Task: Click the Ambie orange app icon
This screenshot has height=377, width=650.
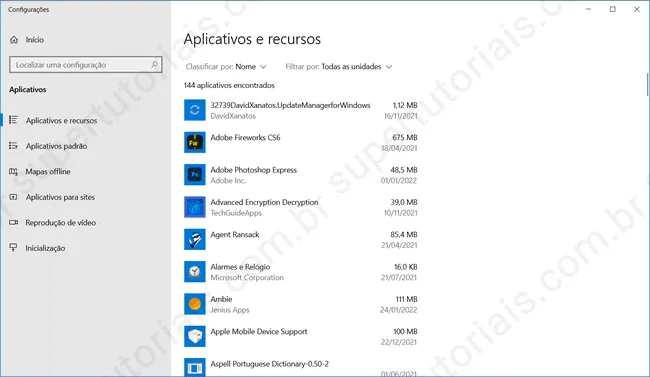Action: 195,304
